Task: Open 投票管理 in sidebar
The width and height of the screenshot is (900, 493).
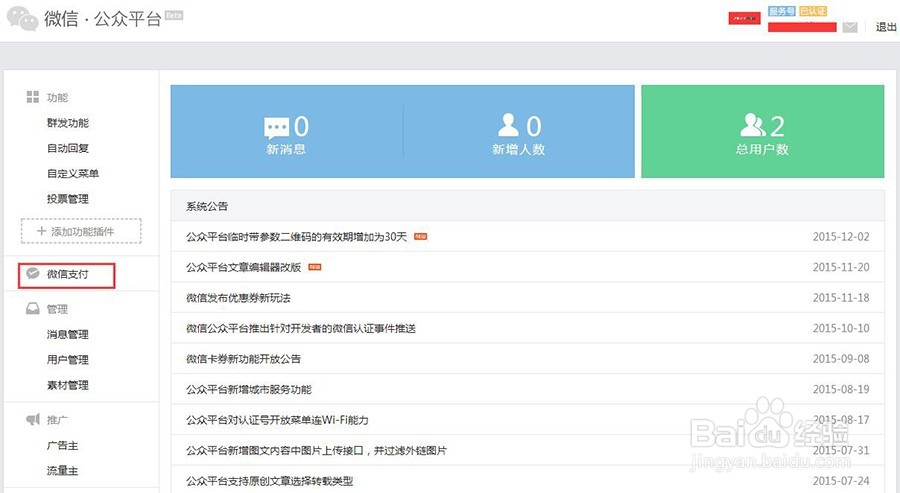Action: pyautogui.click(x=68, y=199)
